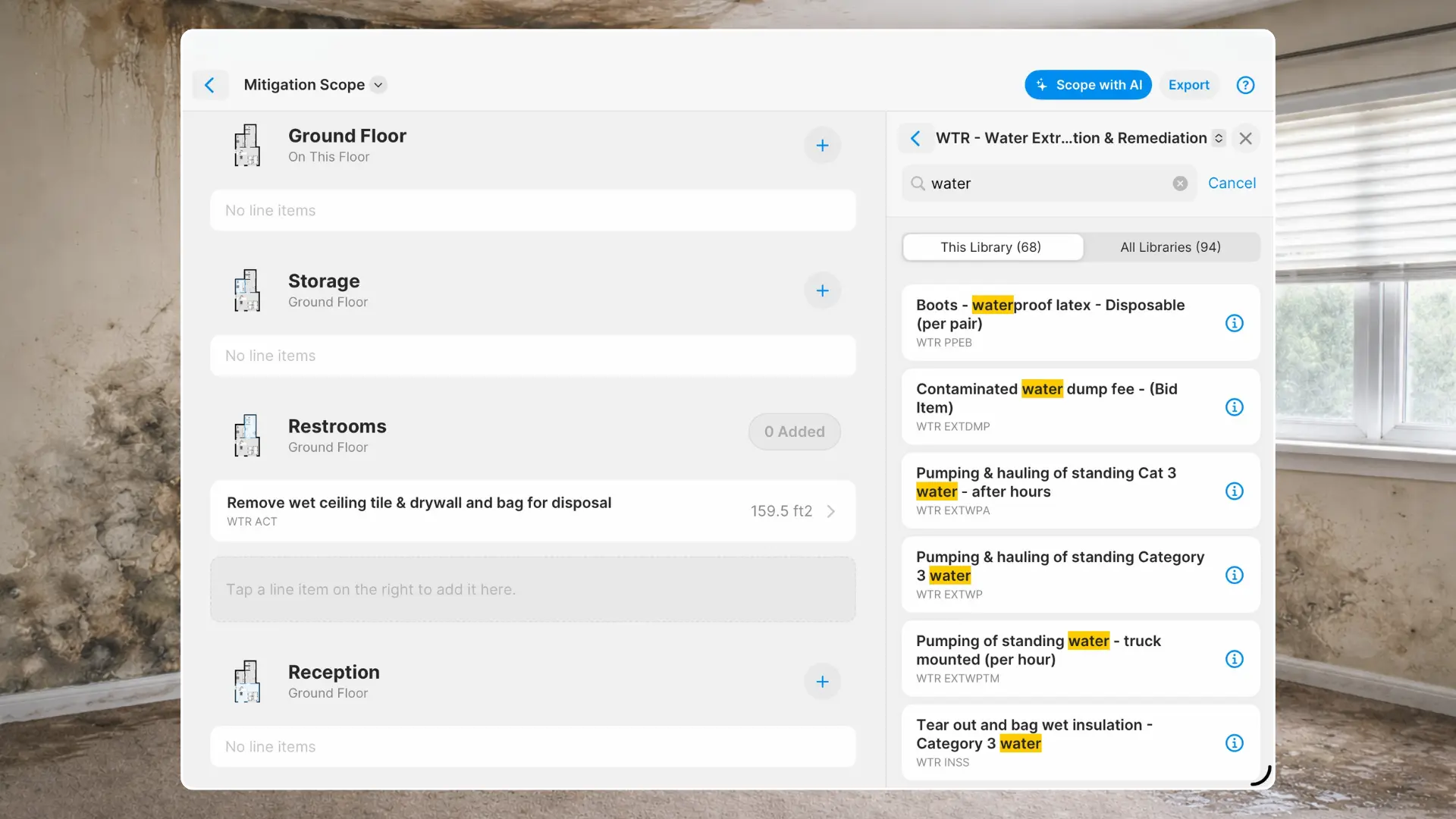Open info for Contaminated water dump fee
The image size is (1456, 819).
(1235, 407)
